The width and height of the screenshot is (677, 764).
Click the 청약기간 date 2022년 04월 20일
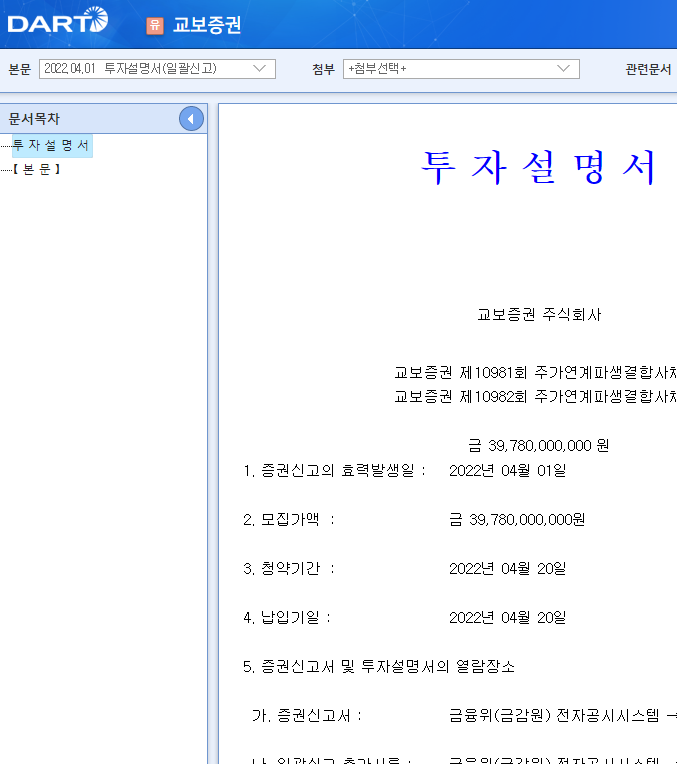click(507, 569)
